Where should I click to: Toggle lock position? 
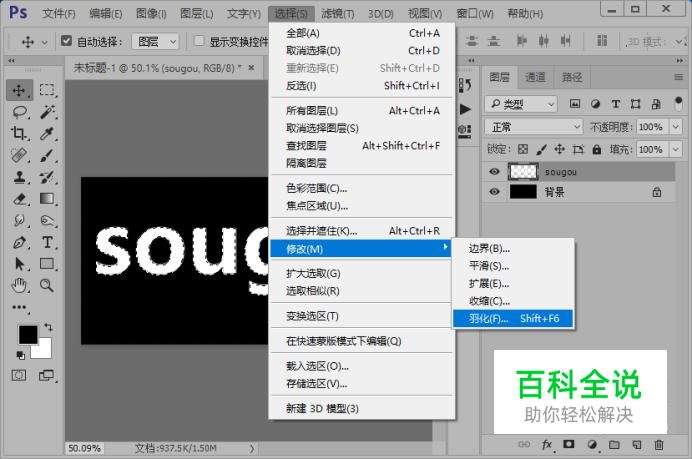tap(560, 149)
